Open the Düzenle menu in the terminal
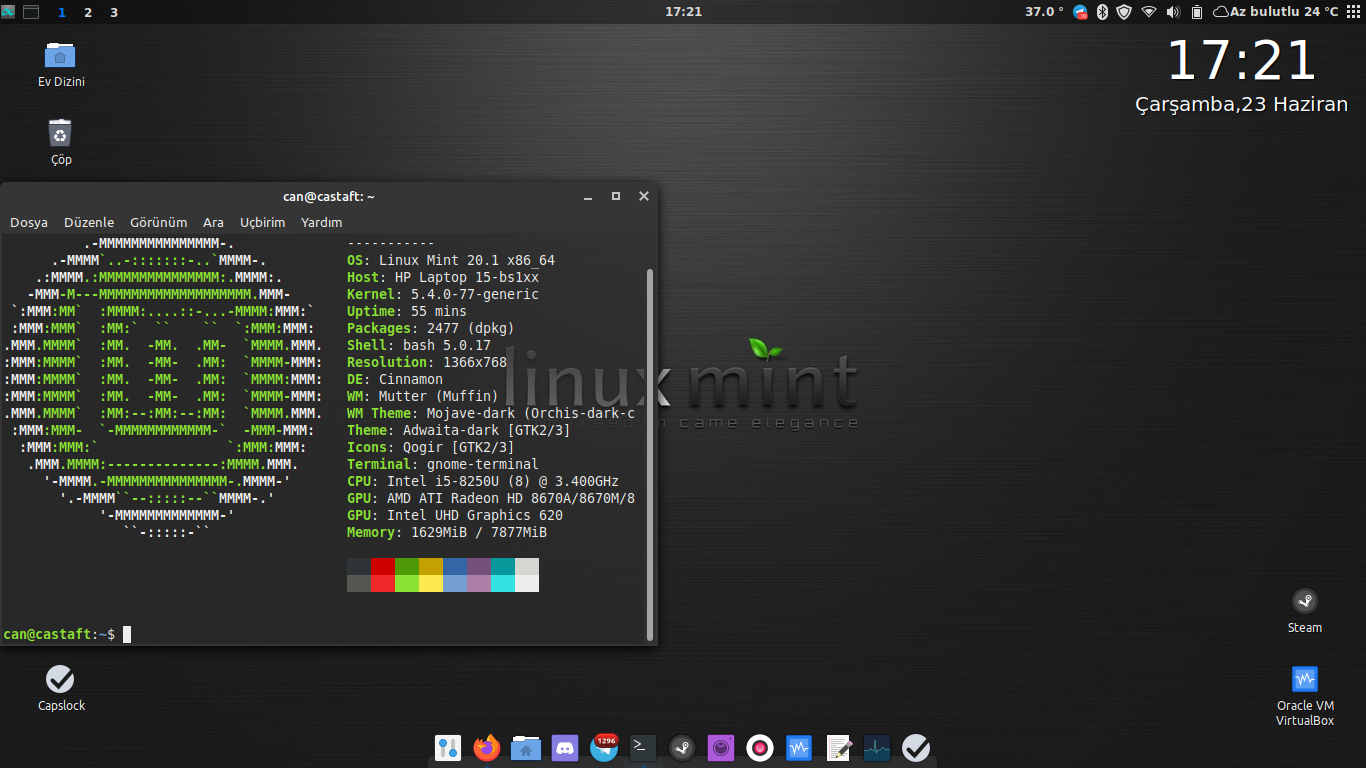 (89, 222)
